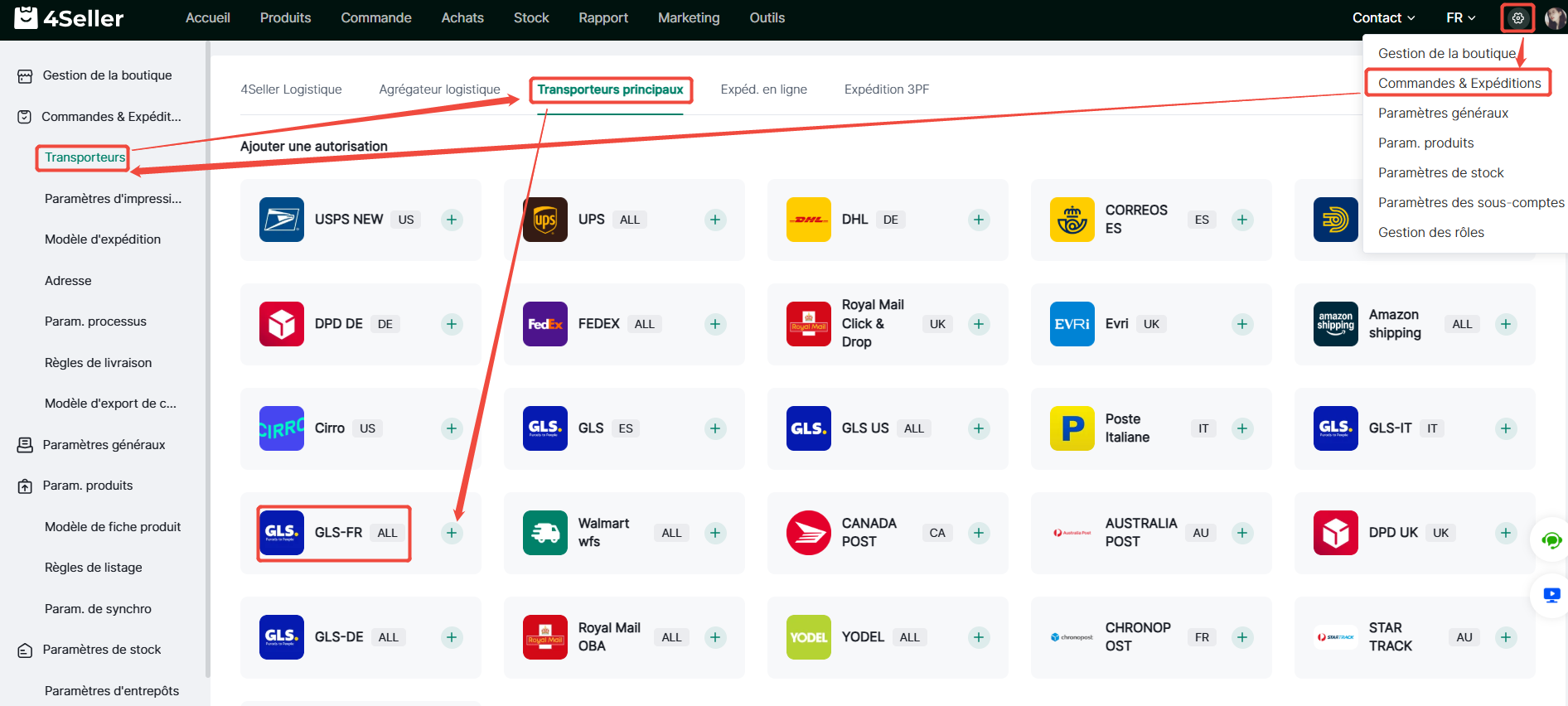Add CORREOS ES carrier
Viewport: 1568px width, 706px height.
coord(1242,220)
